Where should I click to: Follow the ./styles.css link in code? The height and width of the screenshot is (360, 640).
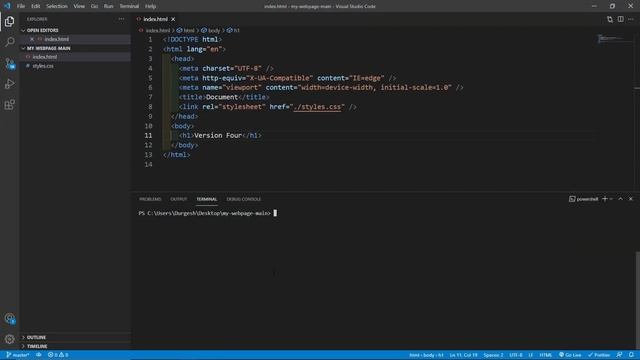[x=318, y=107]
